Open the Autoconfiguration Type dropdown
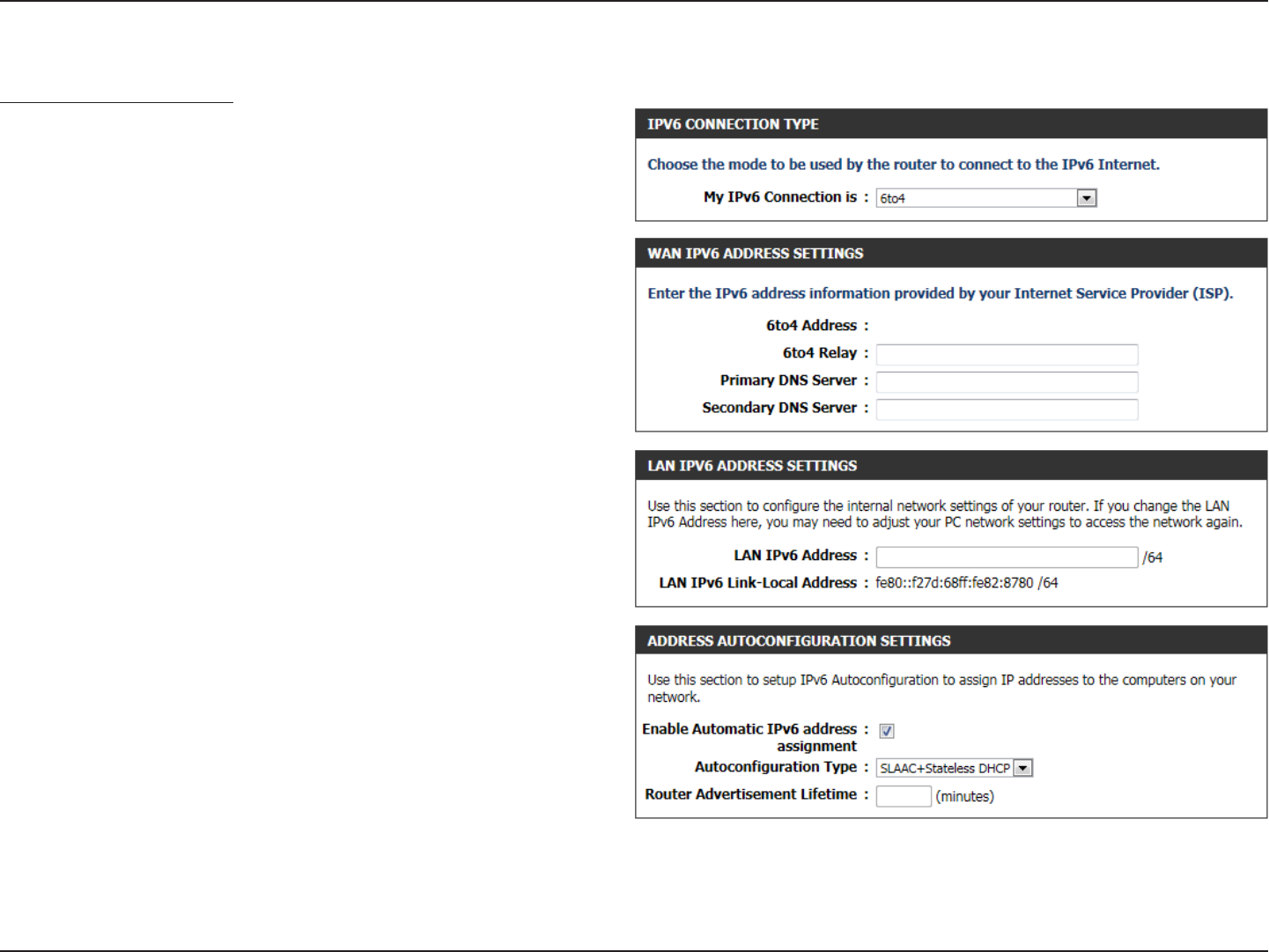1269x952 pixels. (x=955, y=768)
